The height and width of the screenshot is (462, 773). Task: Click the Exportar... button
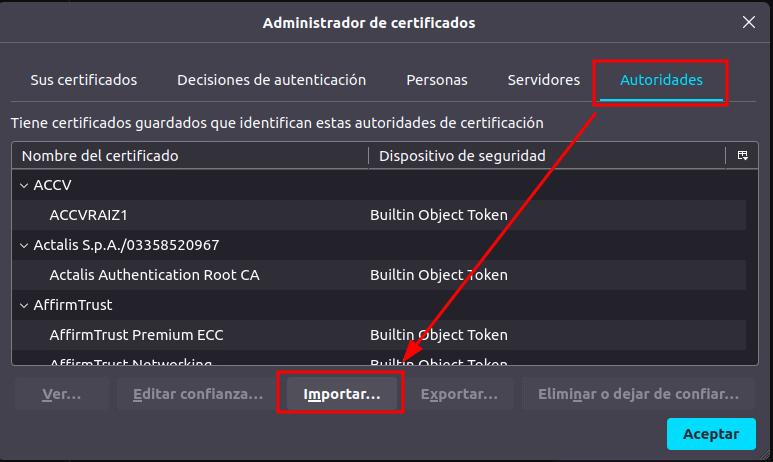(x=459, y=394)
